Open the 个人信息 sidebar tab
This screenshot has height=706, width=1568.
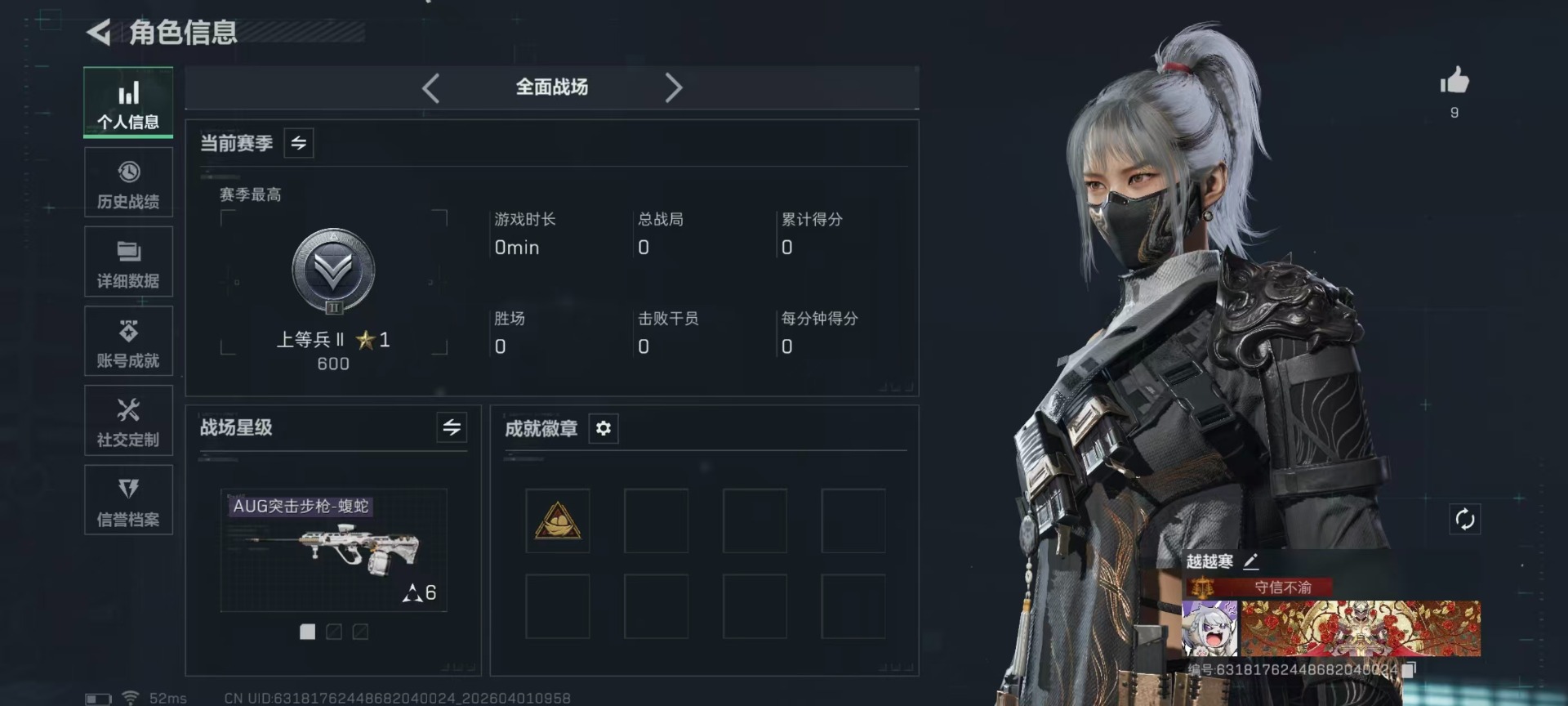(128, 103)
